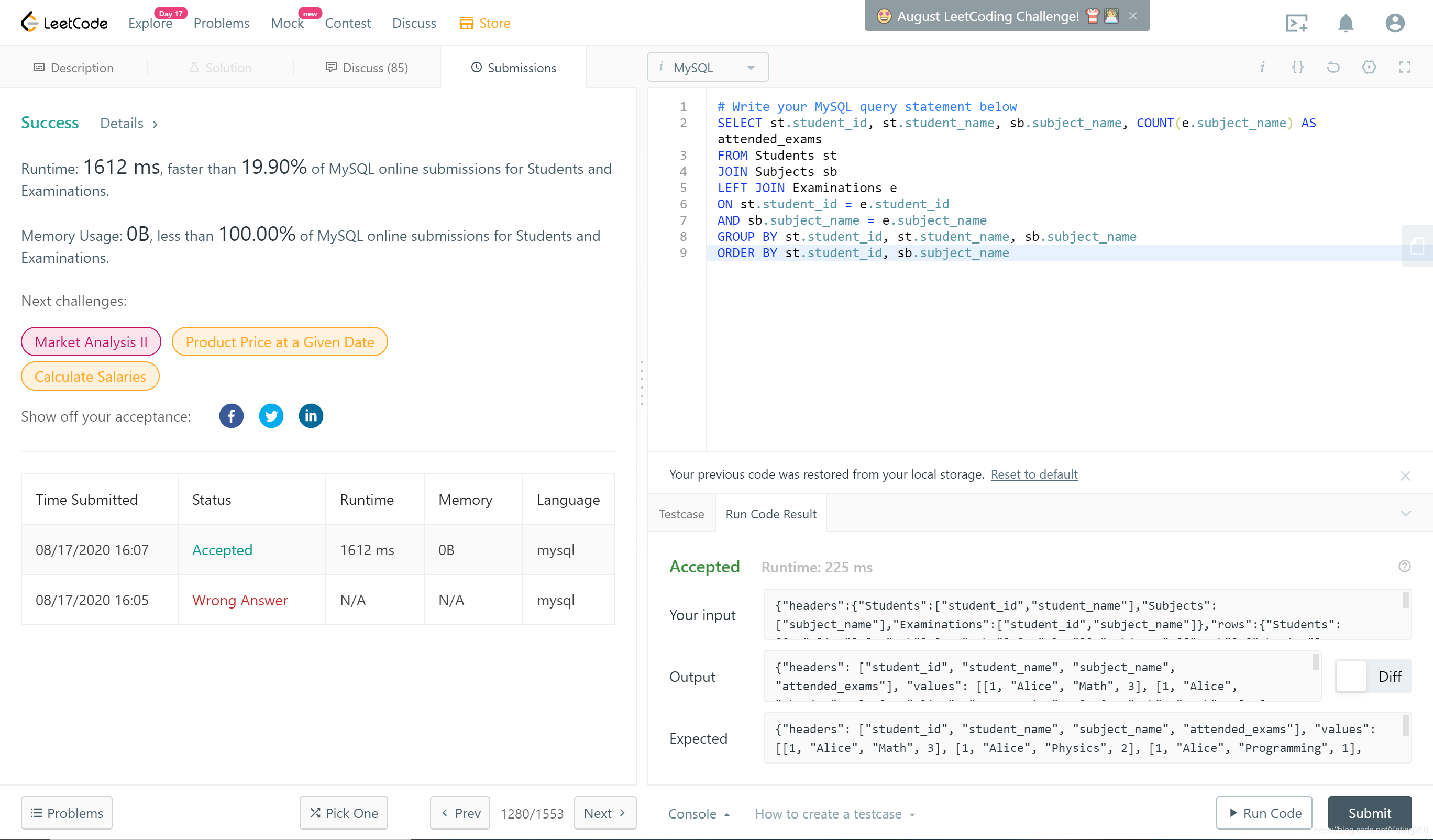Open the MySQL language dropdown
Viewport: 1433px width, 840px height.
708,68
